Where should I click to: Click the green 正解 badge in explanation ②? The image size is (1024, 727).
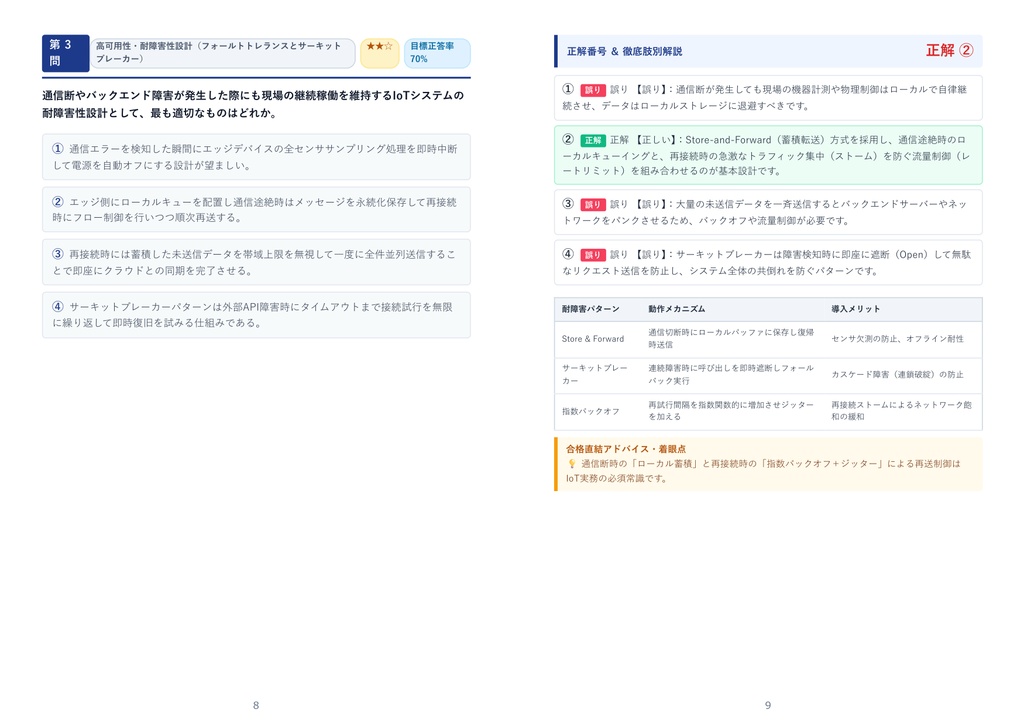(593, 140)
